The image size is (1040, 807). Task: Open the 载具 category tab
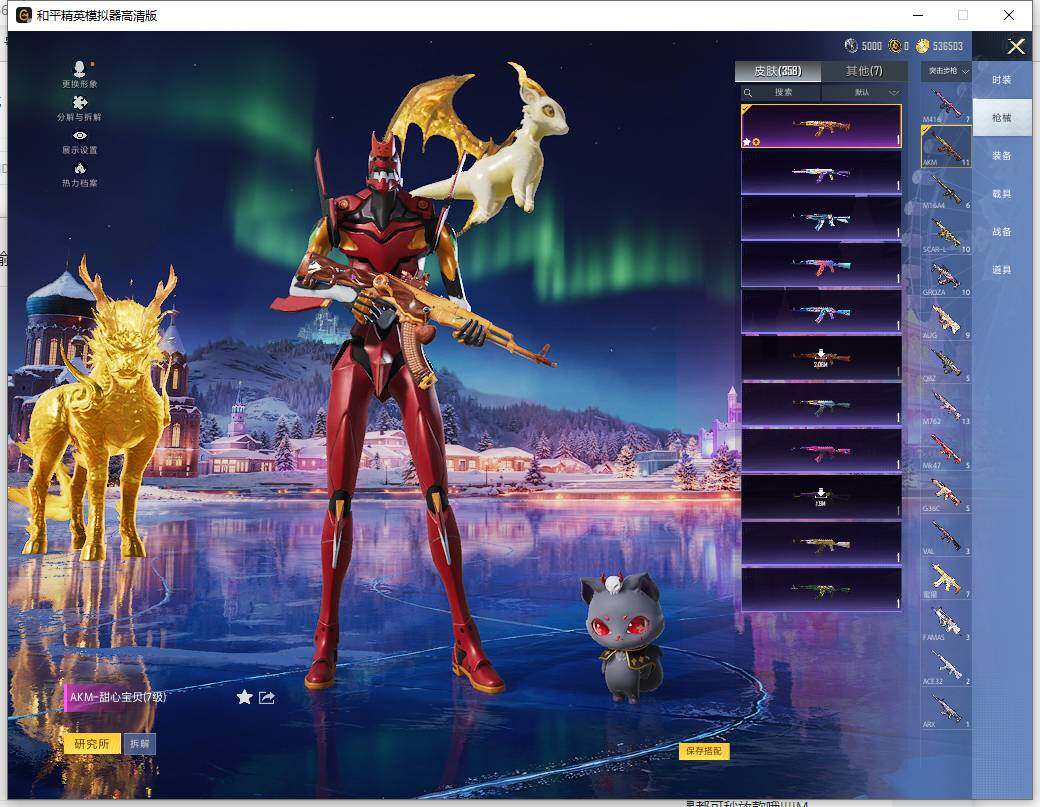tap(1002, 194)
